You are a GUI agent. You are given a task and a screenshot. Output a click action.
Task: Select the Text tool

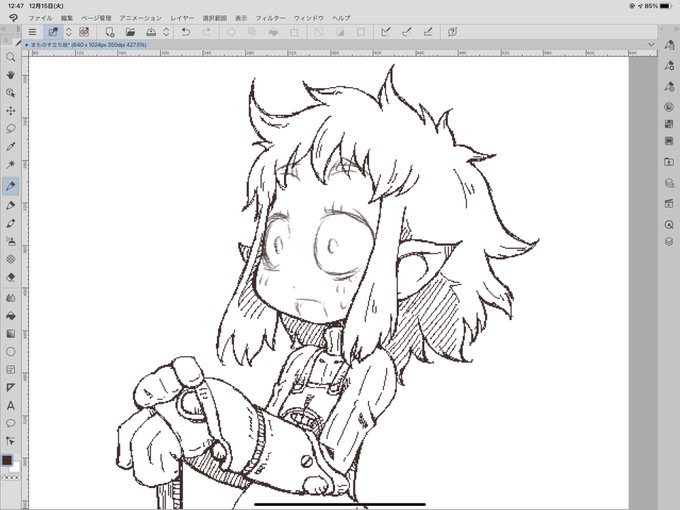pos(10,405)
